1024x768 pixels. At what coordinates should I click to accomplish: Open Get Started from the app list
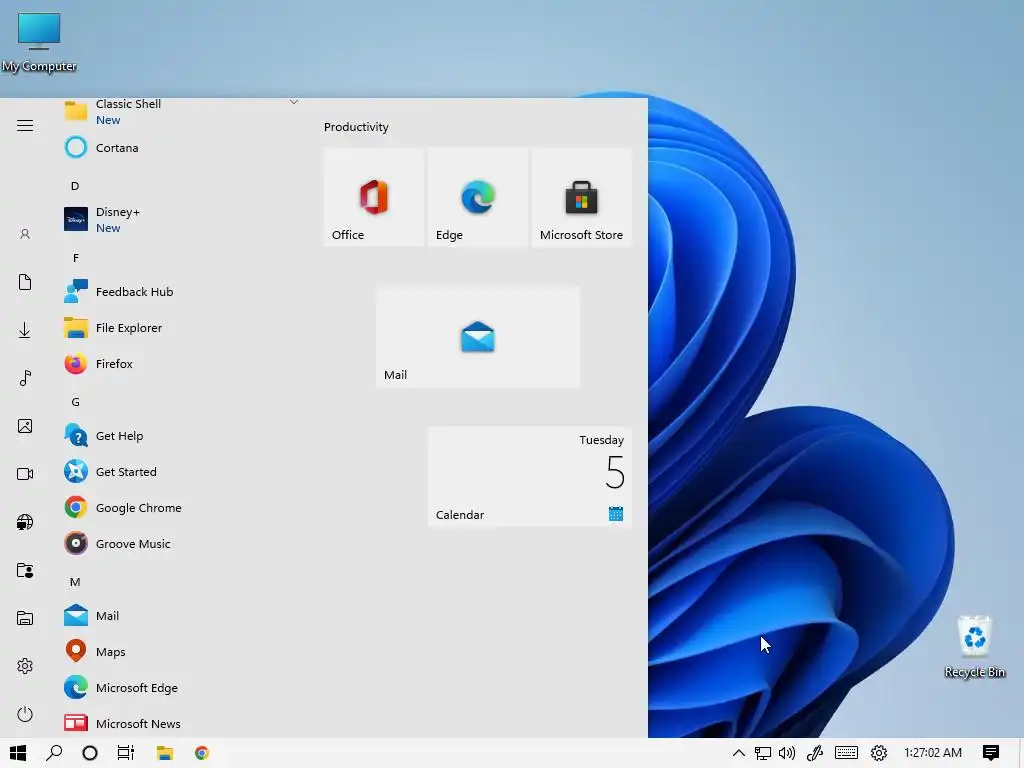pos(182,472)
